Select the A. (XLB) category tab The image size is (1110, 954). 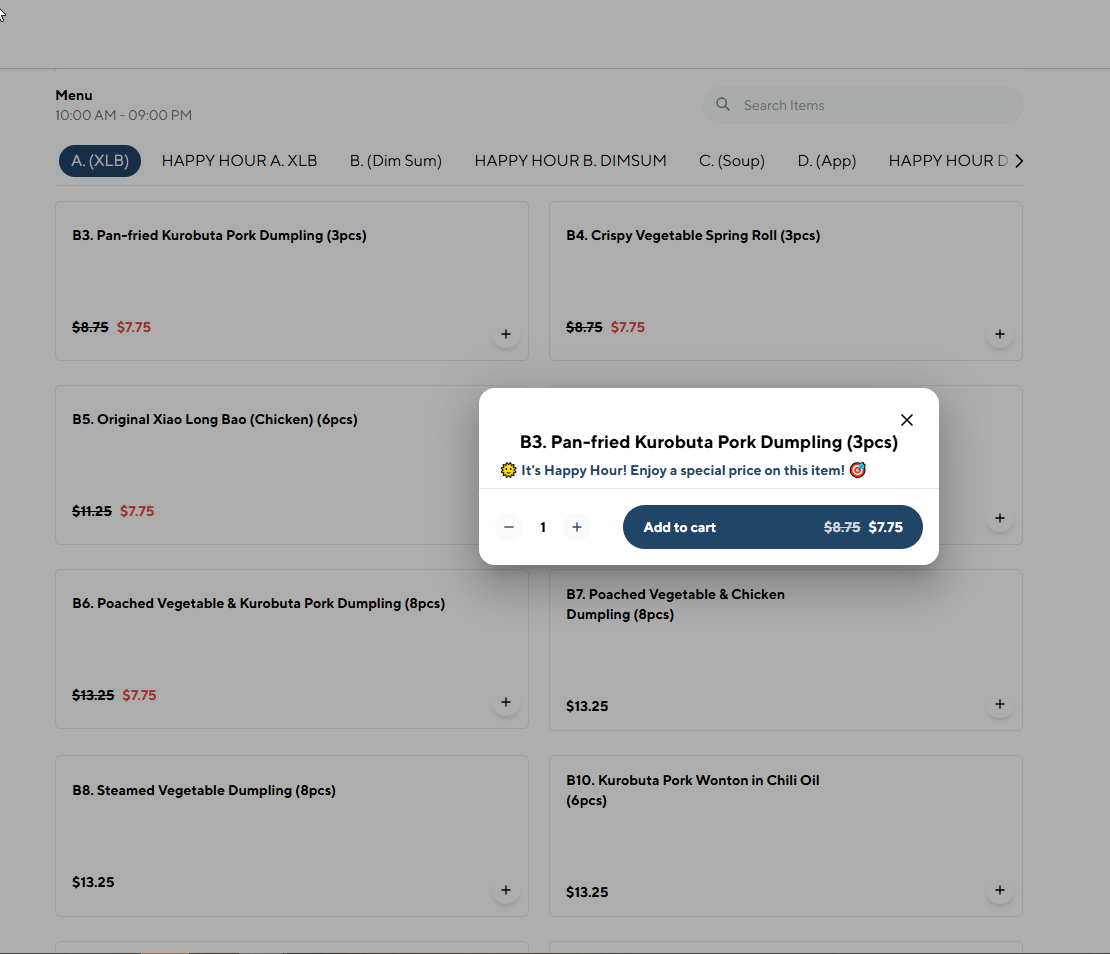pyautogui.click(x=100, y=161)
